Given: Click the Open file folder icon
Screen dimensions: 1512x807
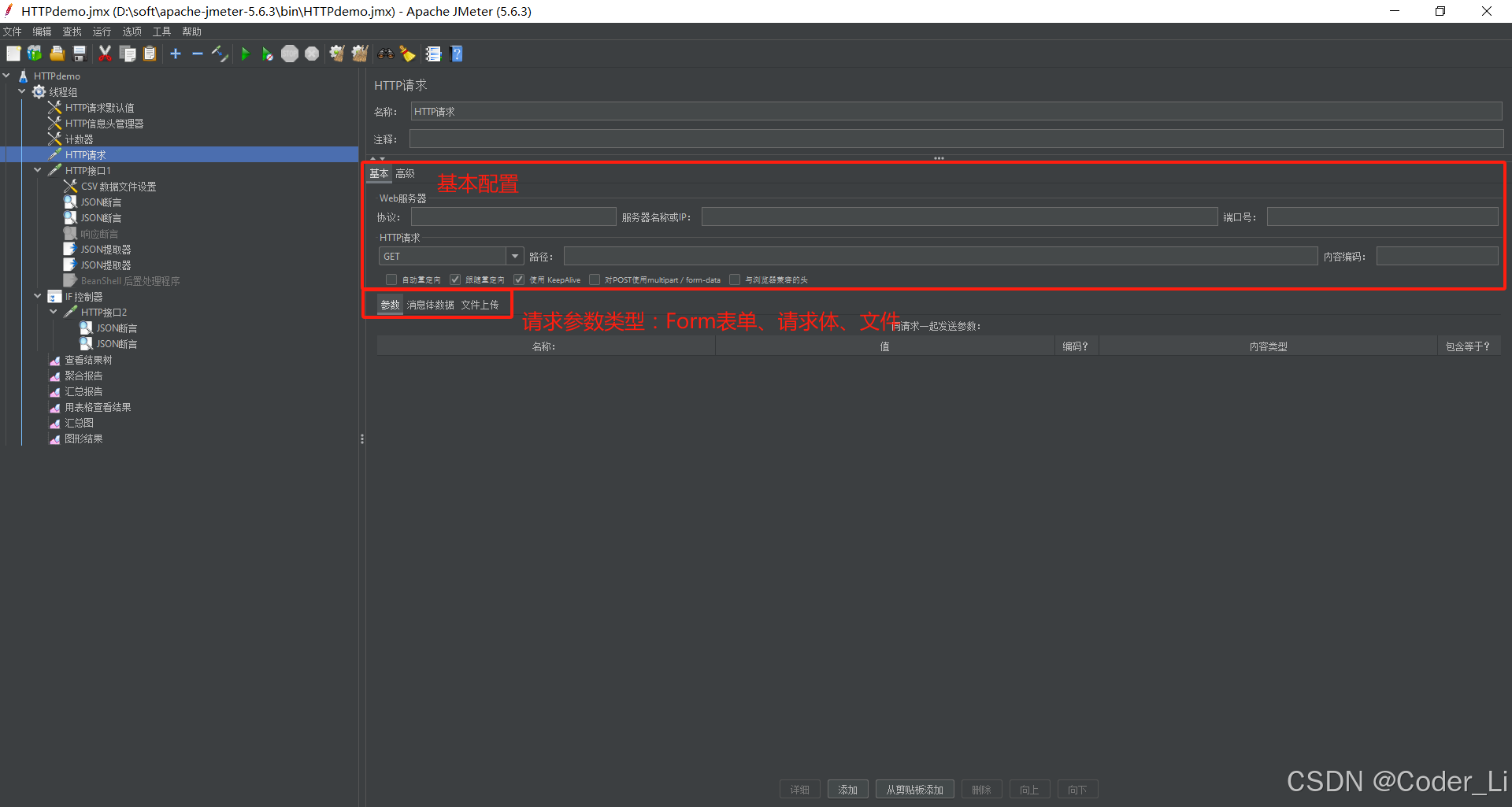Looking at the screenshot, I should (57, 54).
